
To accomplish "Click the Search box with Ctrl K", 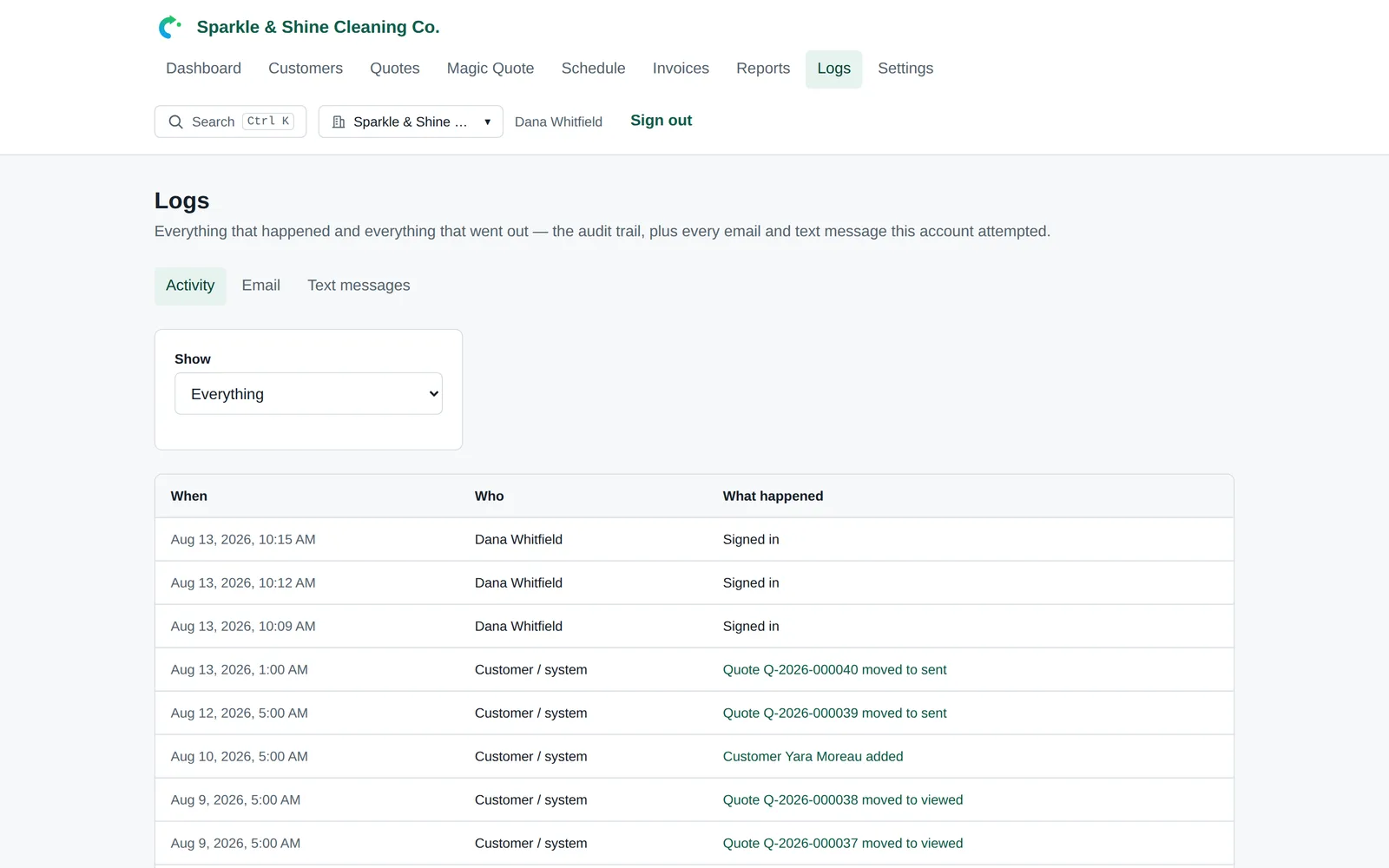I will (x=230, y=122).
